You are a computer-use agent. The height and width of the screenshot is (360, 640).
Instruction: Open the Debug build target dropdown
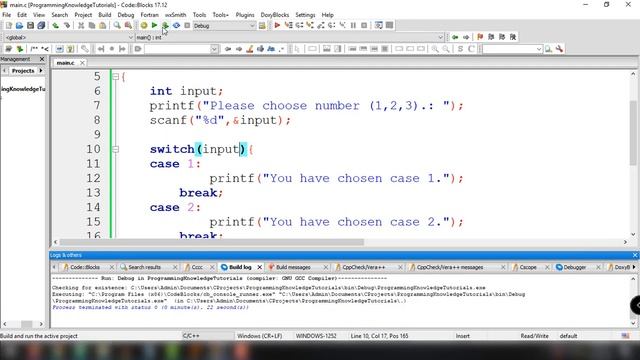(252, 26)
